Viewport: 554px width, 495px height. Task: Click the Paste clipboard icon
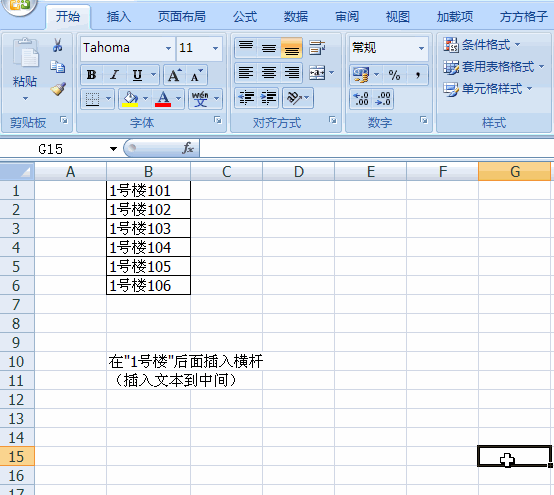[x=25, y=53]
